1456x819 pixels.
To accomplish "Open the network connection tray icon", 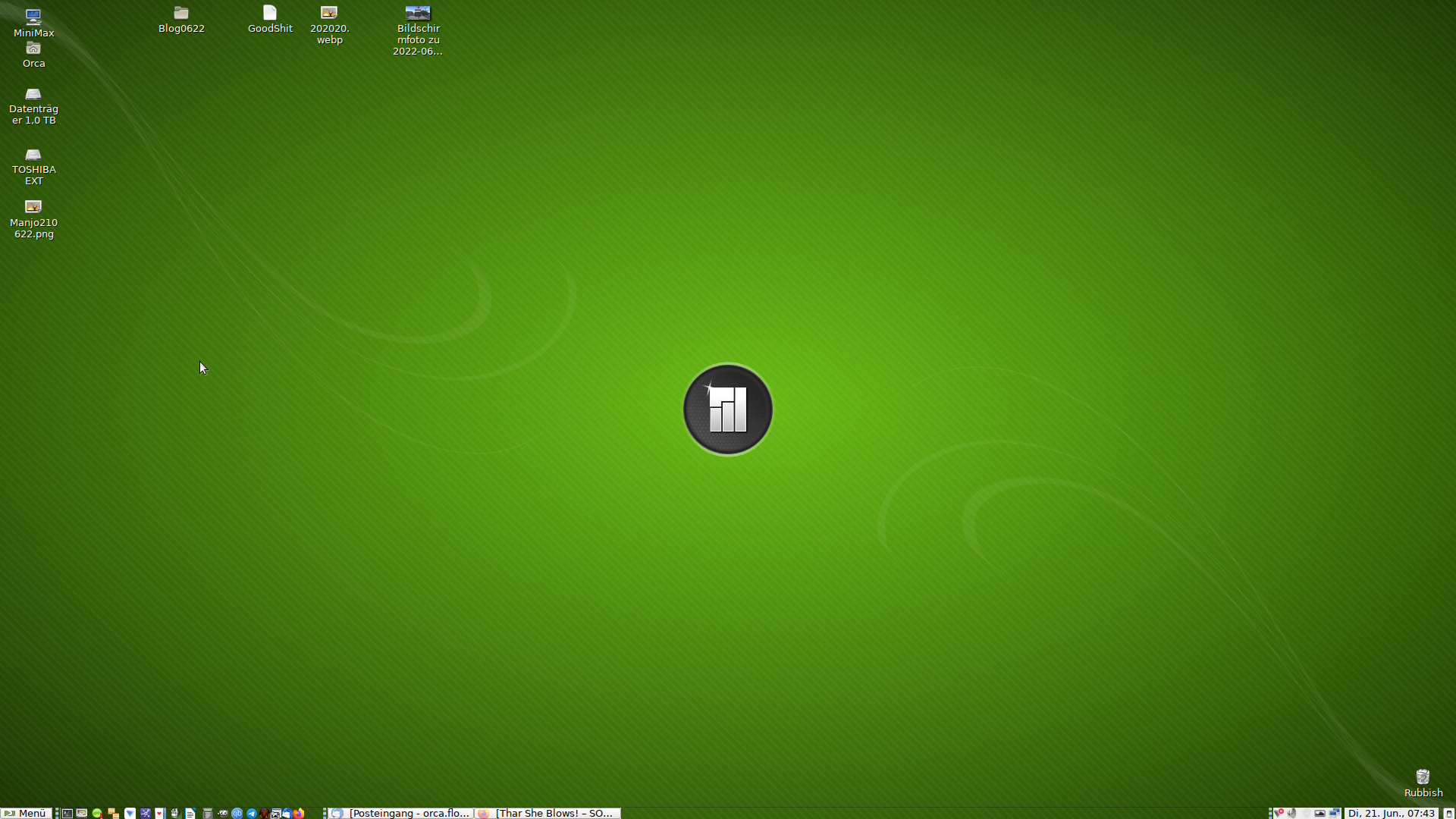I will tap(1334, 813).
